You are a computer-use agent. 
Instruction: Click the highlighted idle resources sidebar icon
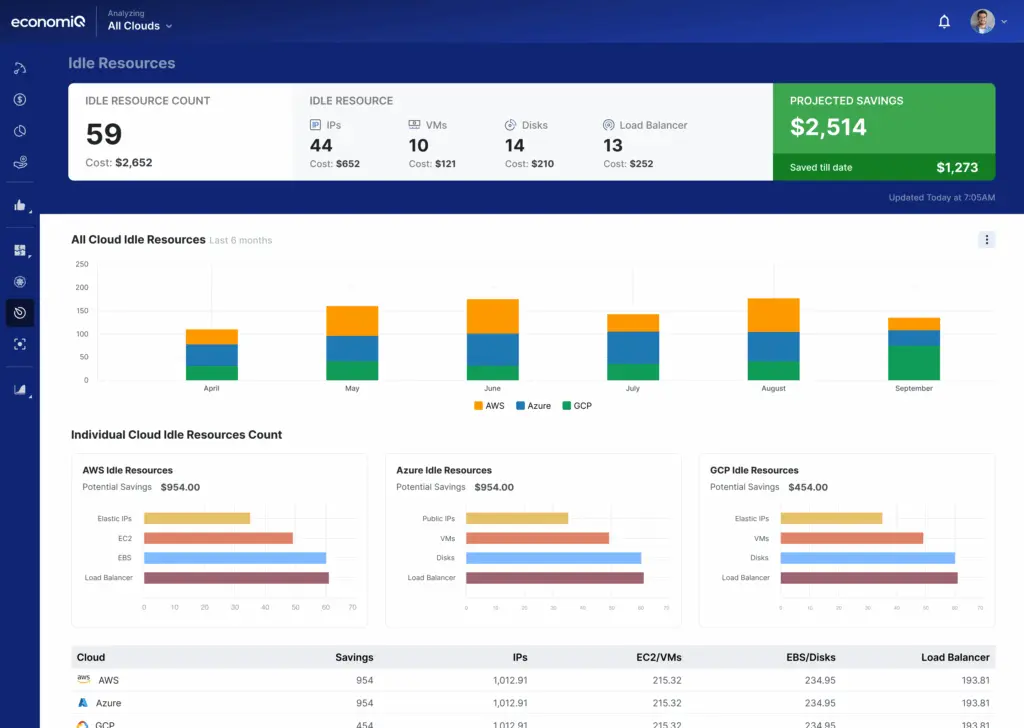(21, 312)
